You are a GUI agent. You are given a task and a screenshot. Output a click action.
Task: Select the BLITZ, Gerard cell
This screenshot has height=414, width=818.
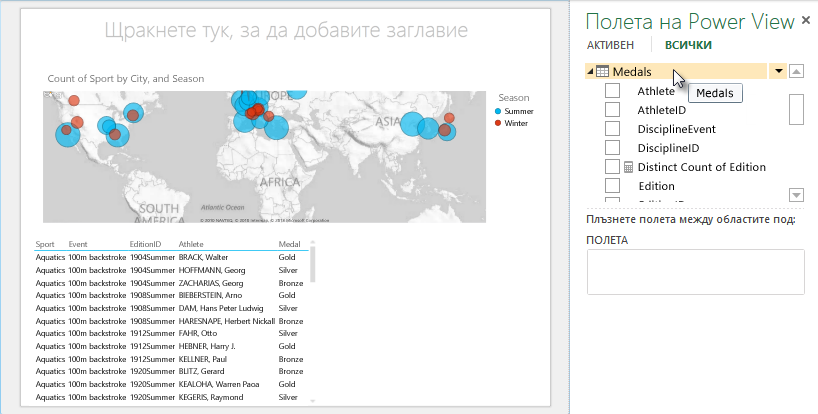[x=201, y=371]
